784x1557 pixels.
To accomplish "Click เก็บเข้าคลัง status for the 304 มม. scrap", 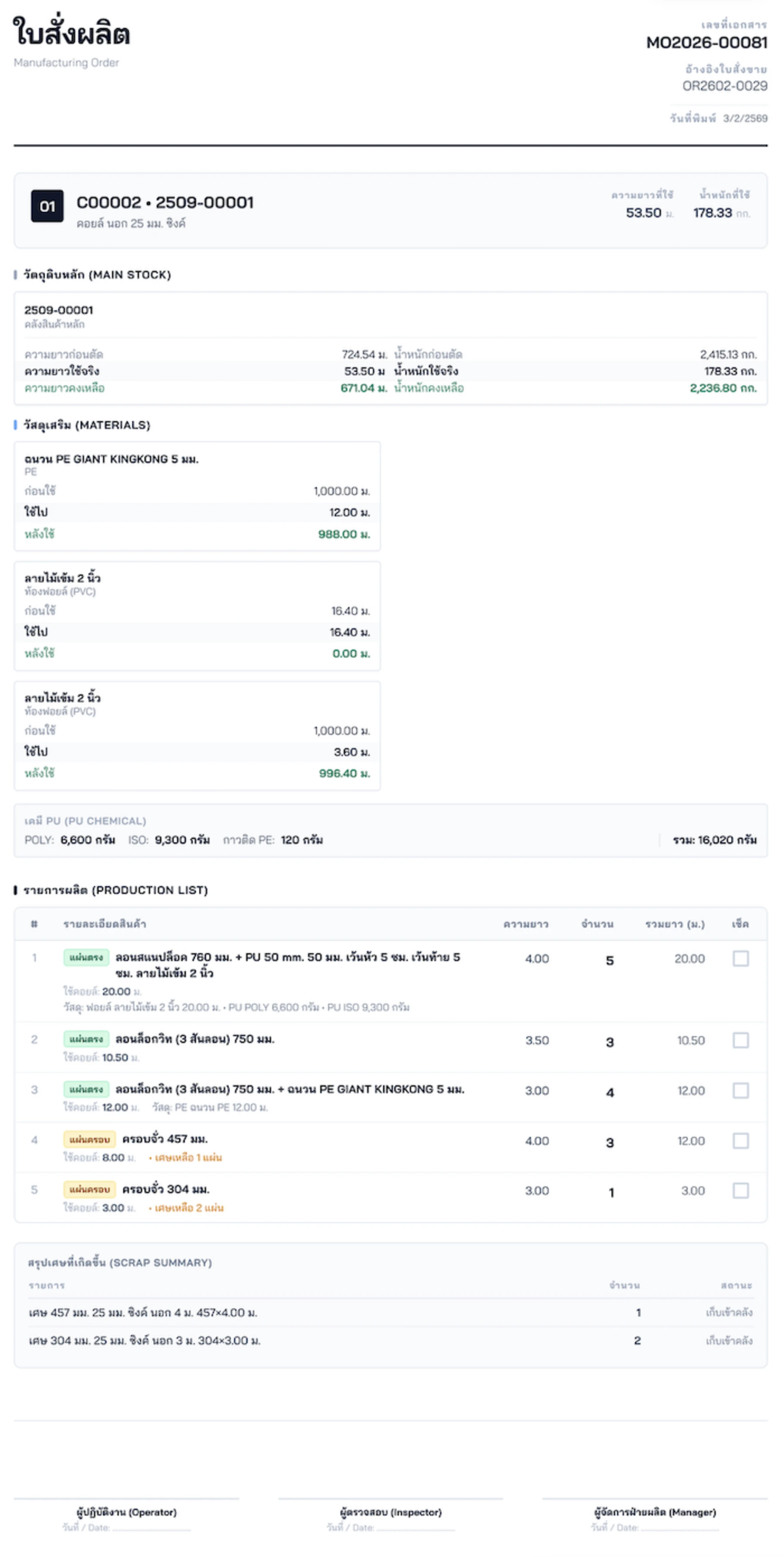I will (729, 1340).
